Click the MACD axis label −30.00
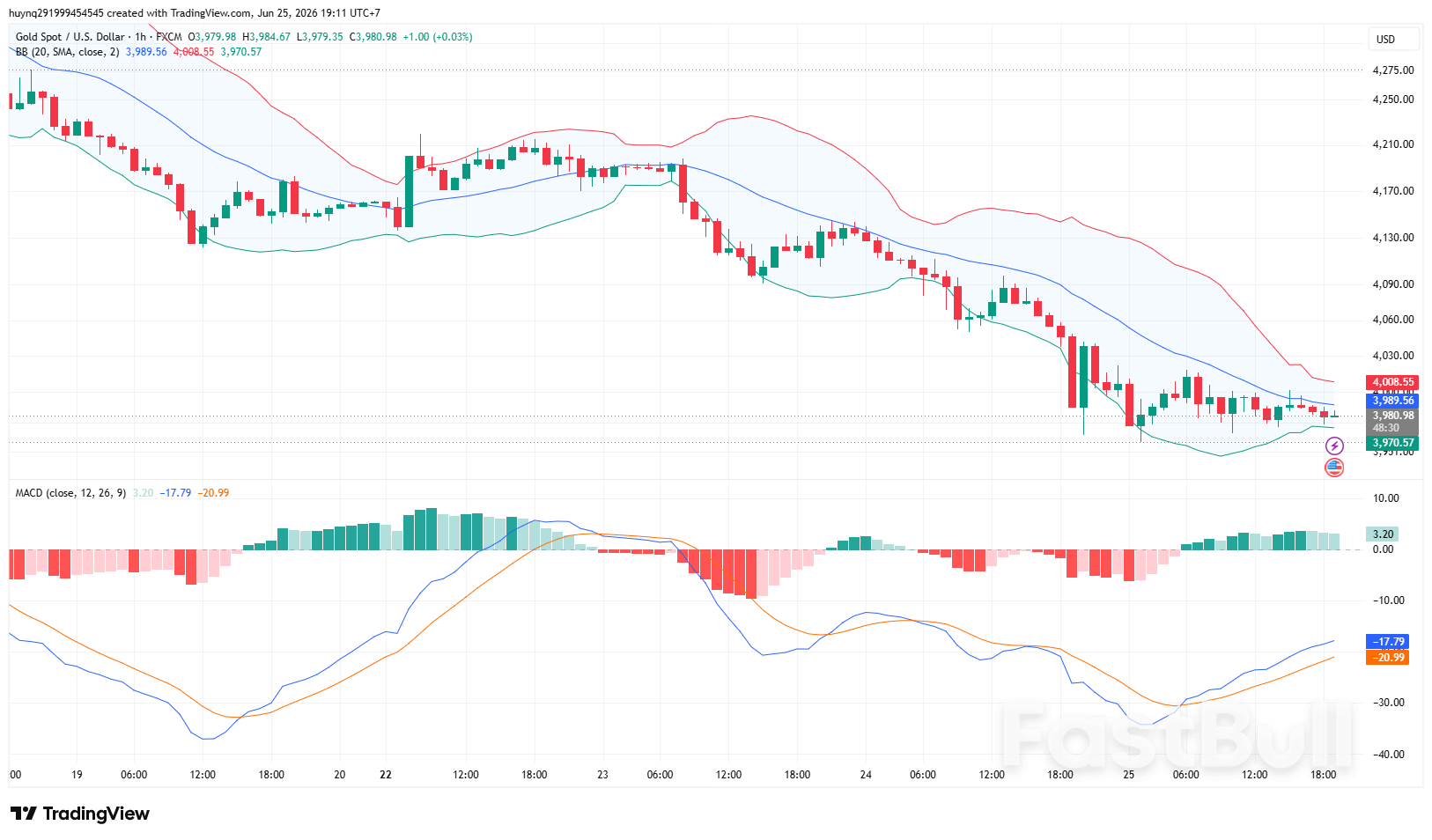The height and width of the screenshot is (840, 1432). (x=1388, y=703)
